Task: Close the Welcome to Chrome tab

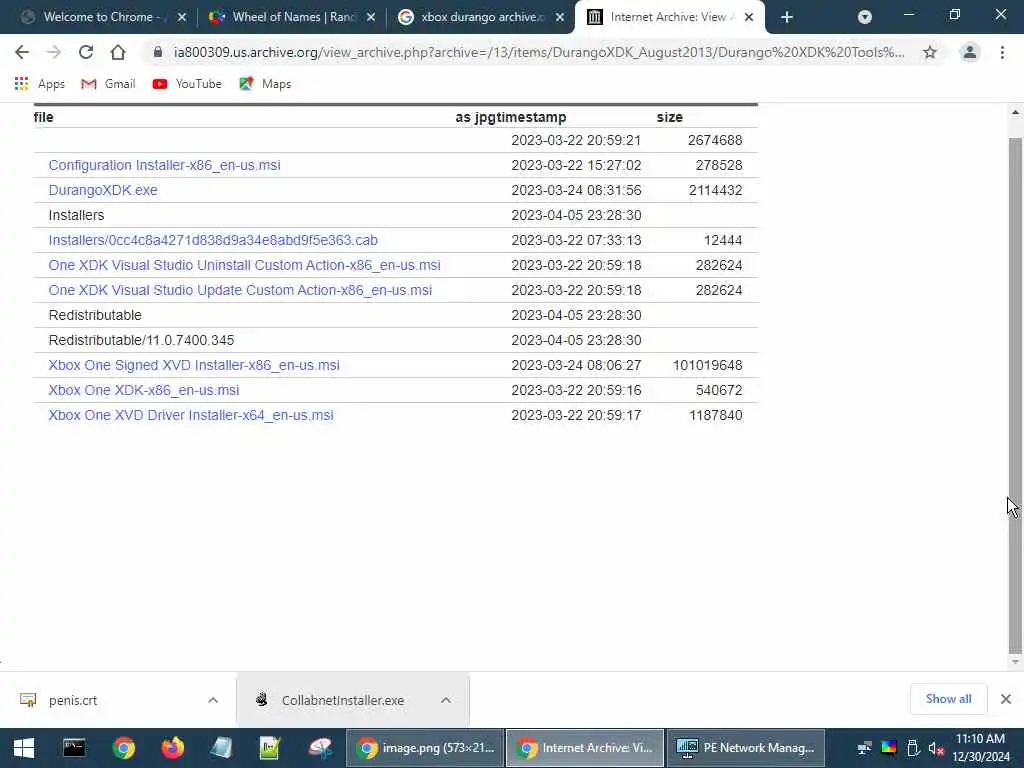Action: coord(182,18)
